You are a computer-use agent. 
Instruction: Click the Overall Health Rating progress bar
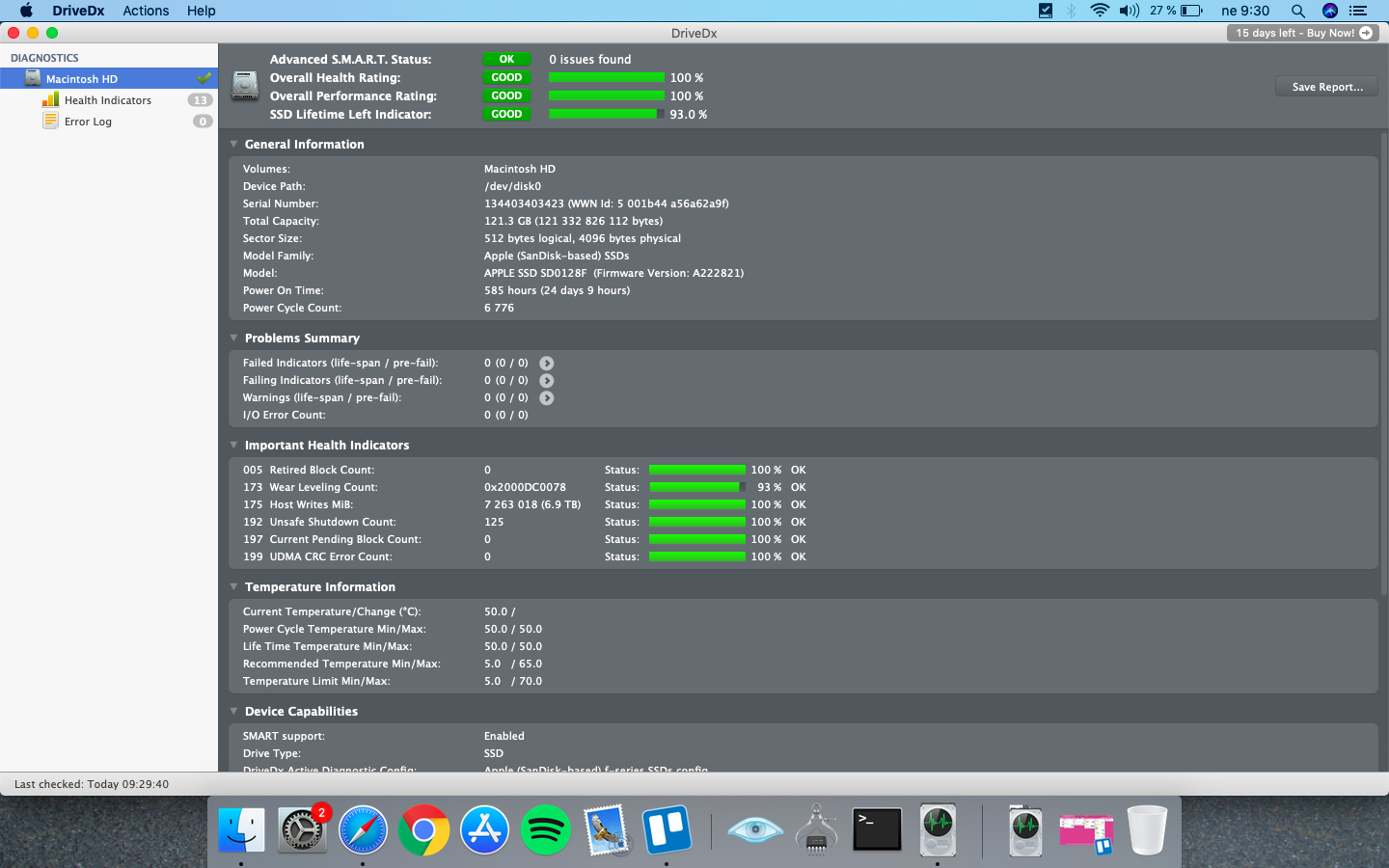(607, 77)
